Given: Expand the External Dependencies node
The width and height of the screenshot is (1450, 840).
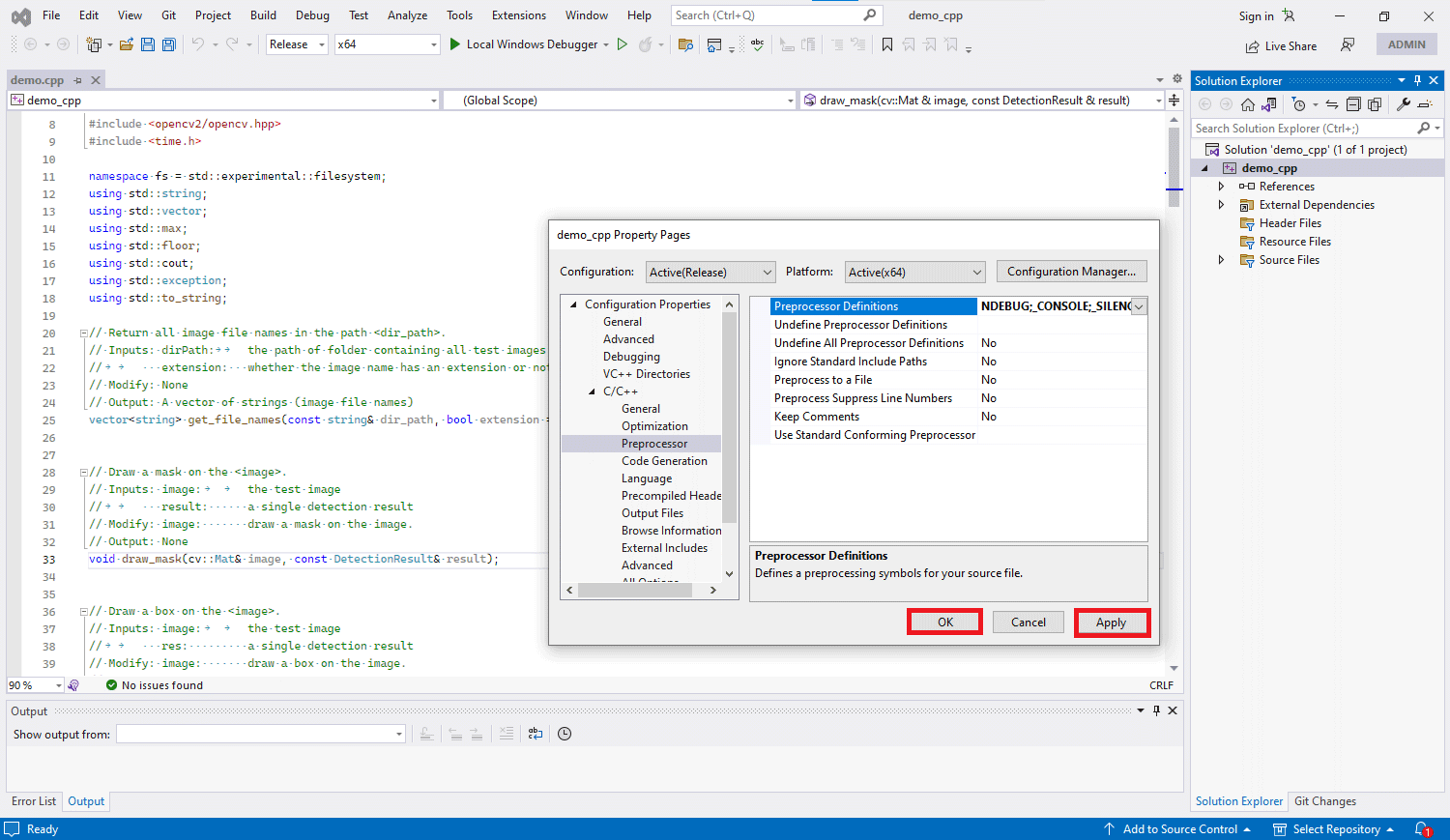Looking at the screenshot, I should coord(1222,205).
